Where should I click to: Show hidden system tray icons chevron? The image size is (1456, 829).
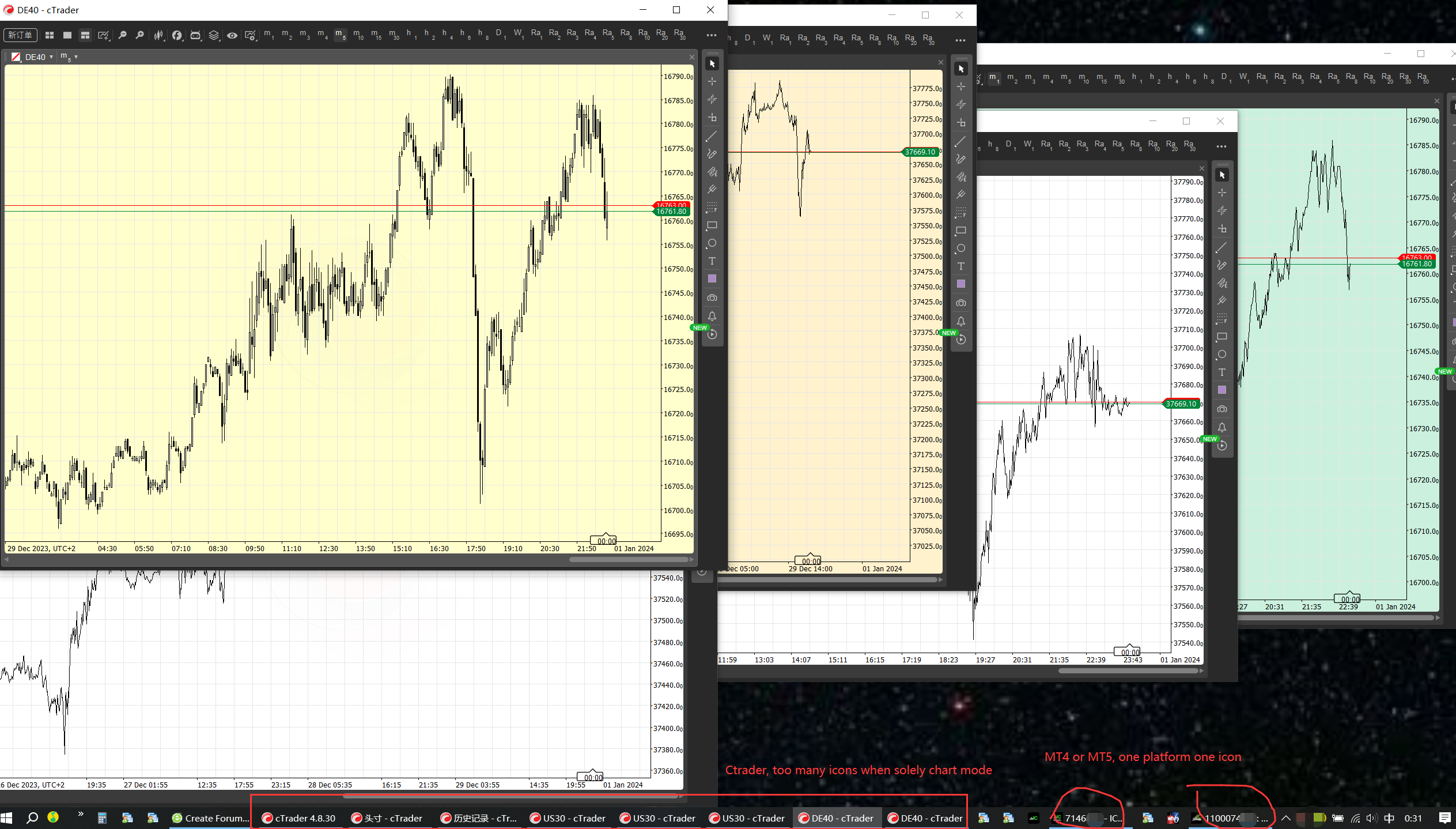(1285, 818)
